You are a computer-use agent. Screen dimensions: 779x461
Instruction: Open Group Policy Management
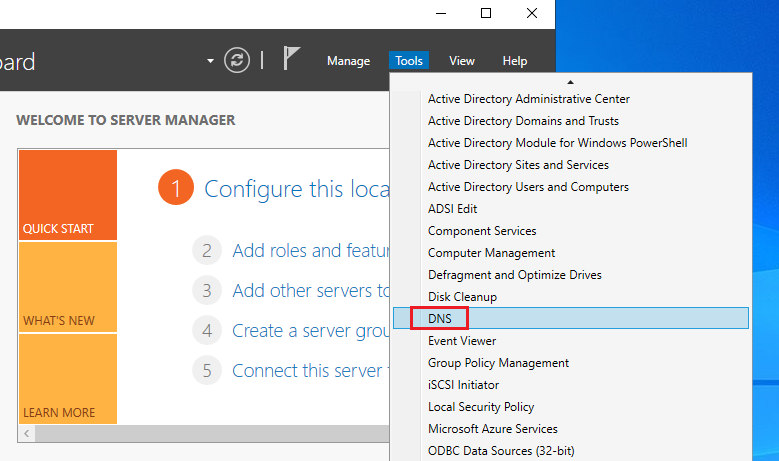498,363
